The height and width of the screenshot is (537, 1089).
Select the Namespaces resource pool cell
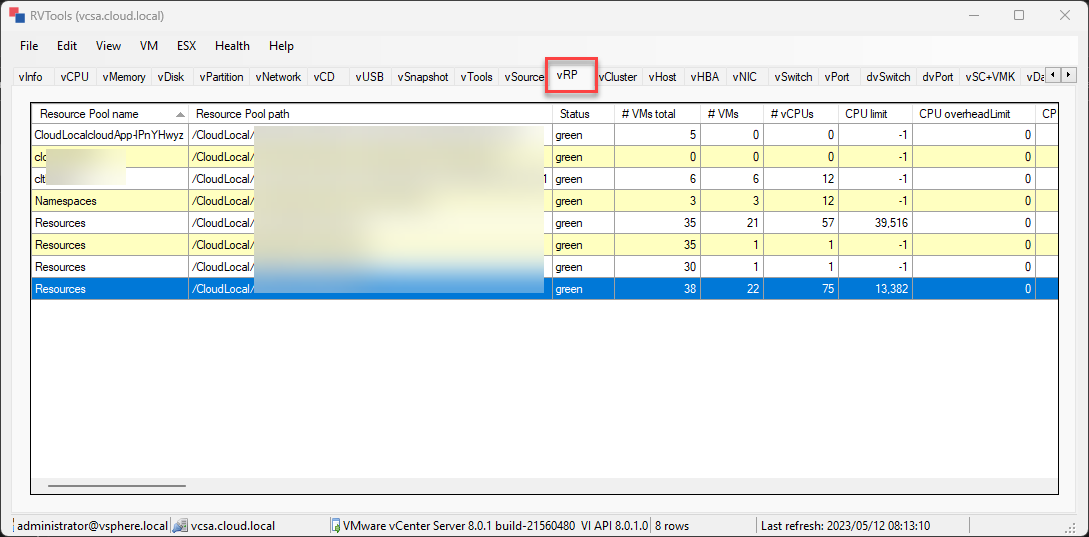tap(110, 201)
